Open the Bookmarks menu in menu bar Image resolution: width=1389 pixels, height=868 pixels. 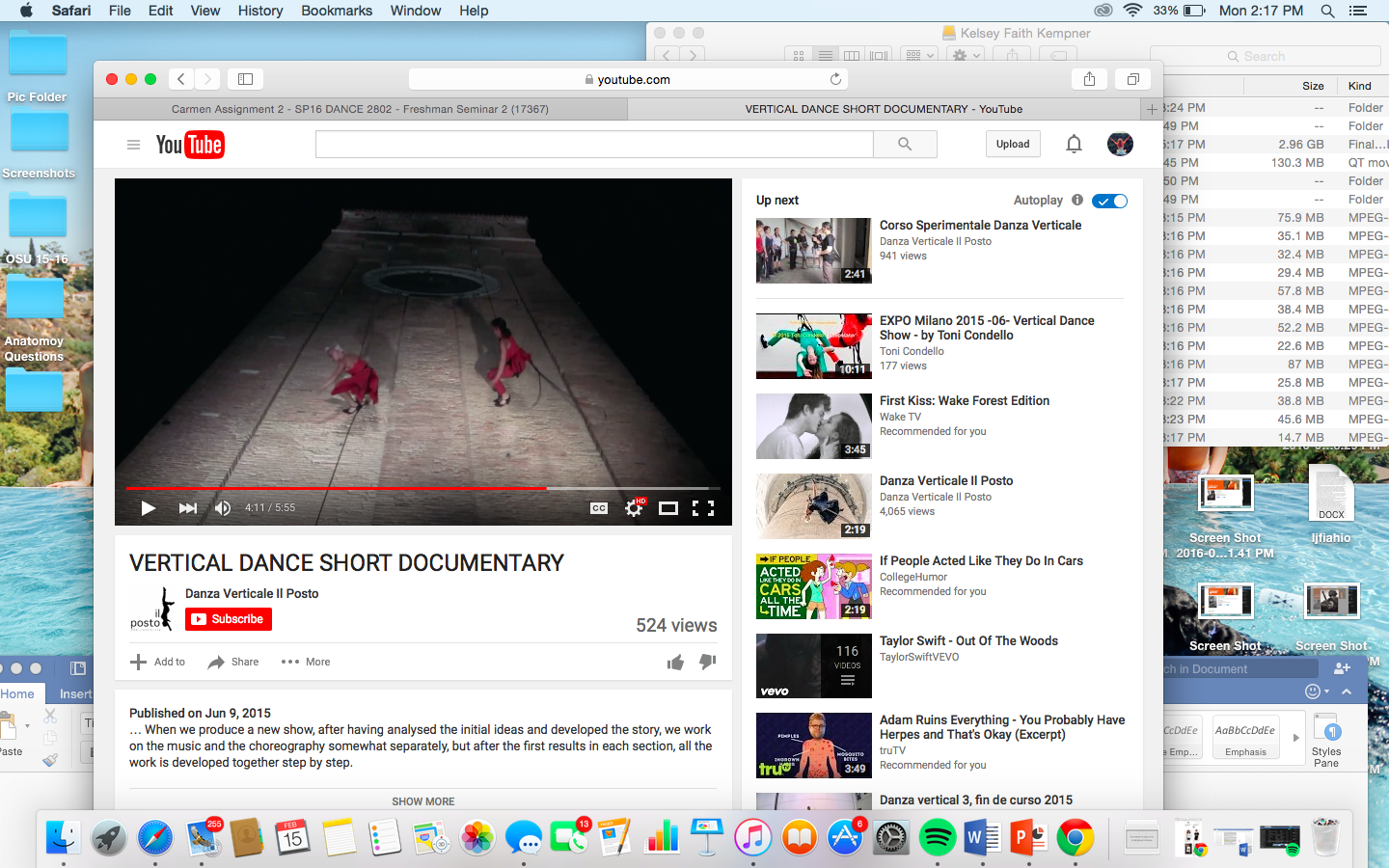[336, 11]
